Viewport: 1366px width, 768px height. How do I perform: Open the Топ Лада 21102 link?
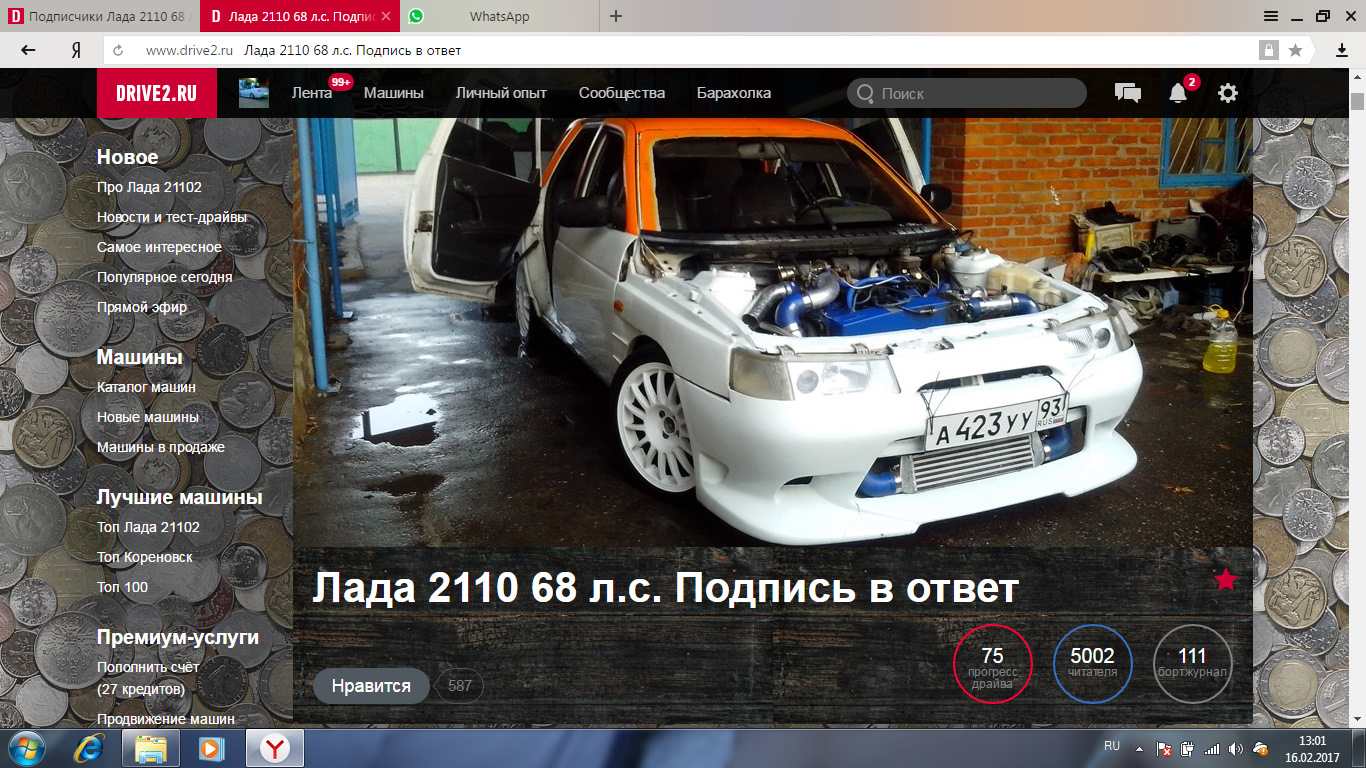148,527
